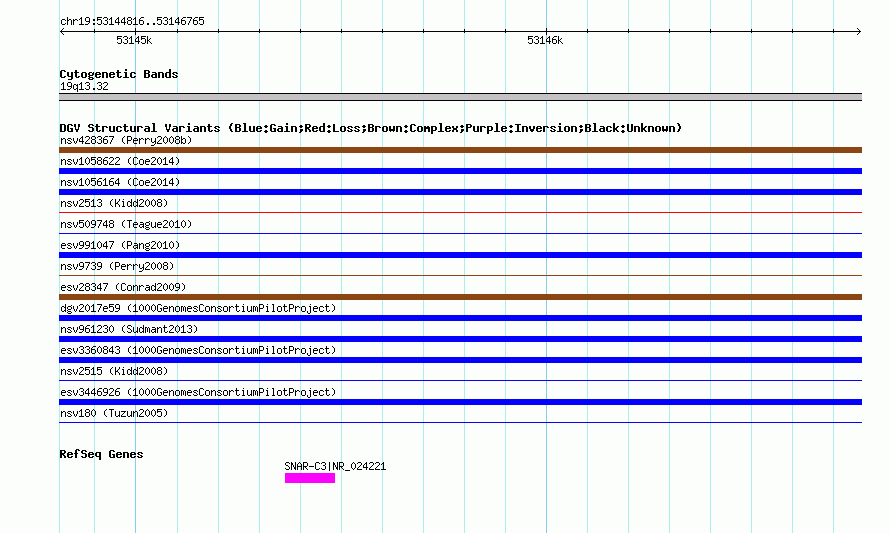Image resolution: width=890 pixels, height=533 pixels.
Task: Click the nsv428367 (Perry2008b) variant label
Action: [x=126, y=140]
